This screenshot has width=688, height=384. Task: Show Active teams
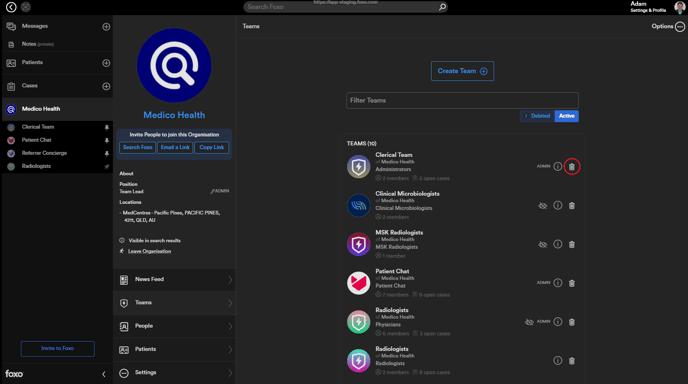click(x=566, y=116)
